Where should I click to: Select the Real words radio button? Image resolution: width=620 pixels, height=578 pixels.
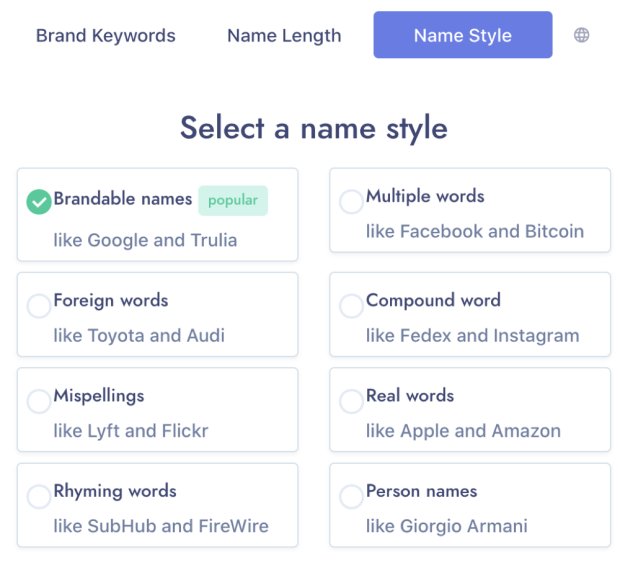(x=351, y=402)
